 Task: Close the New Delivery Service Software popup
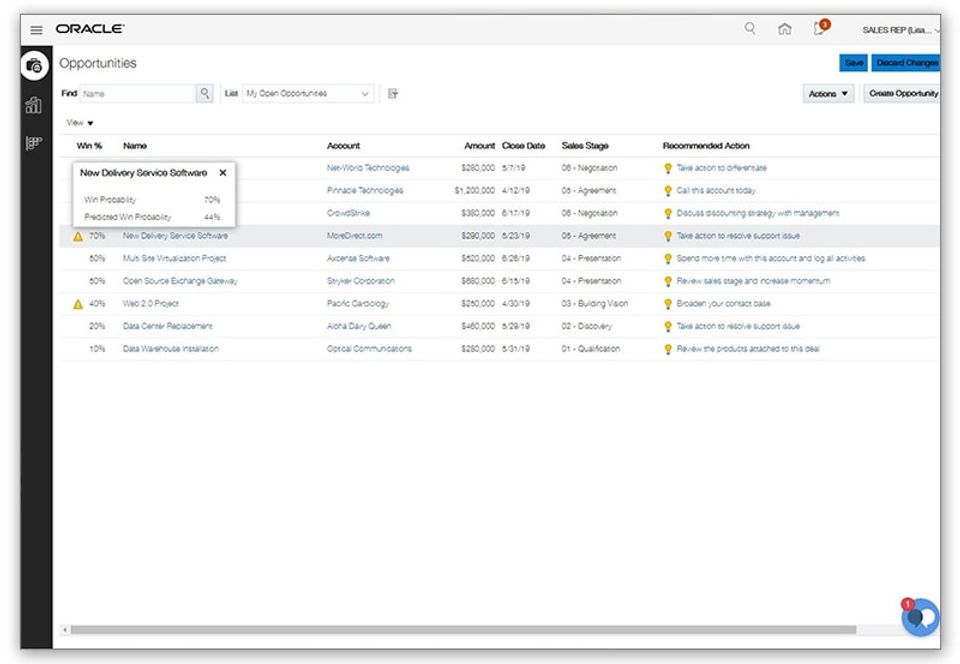(223, 173)
